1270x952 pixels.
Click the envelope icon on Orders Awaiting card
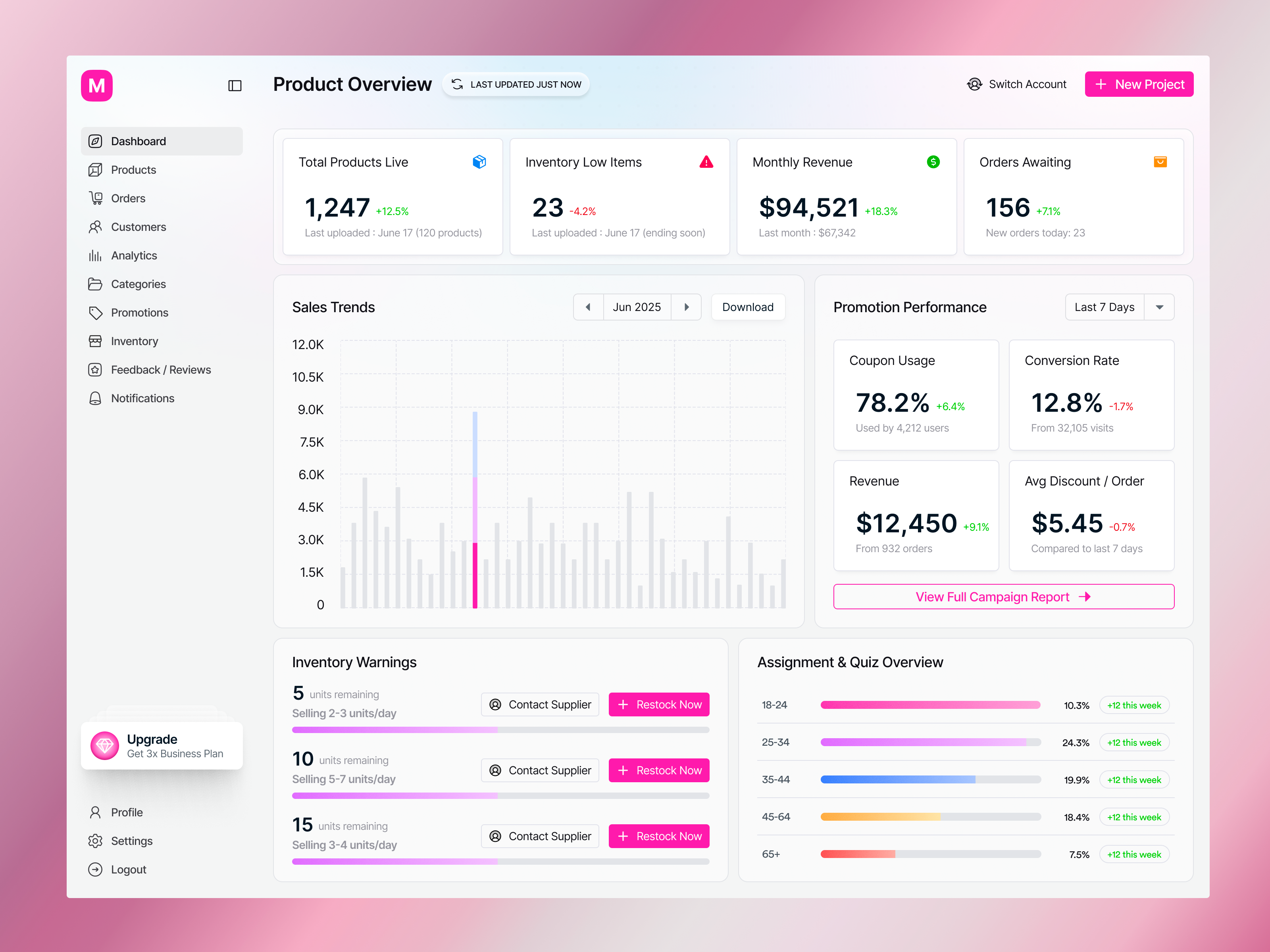click(x=1160, y=162)
